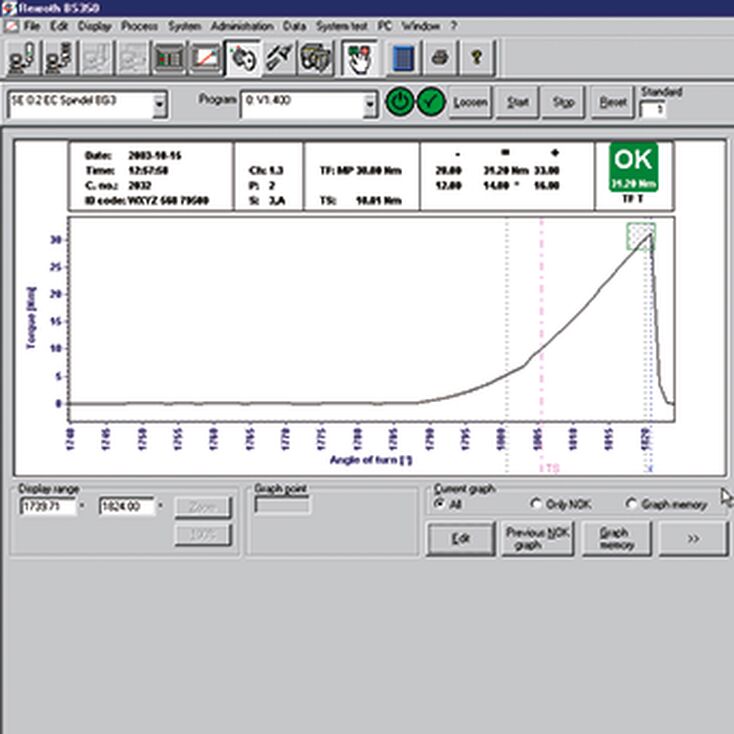The height and width of the screenshot is (734, 734).
Task: Open the results table icon with red and green marks
Action: click(x=169, y=58)
